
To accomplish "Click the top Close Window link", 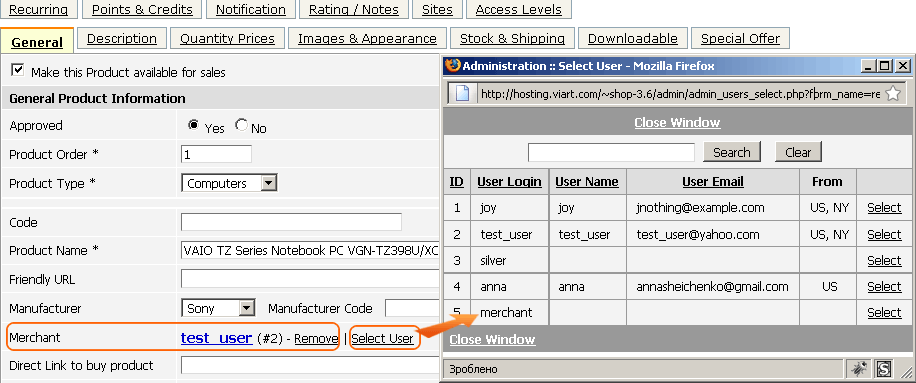I will coord(677,123).
